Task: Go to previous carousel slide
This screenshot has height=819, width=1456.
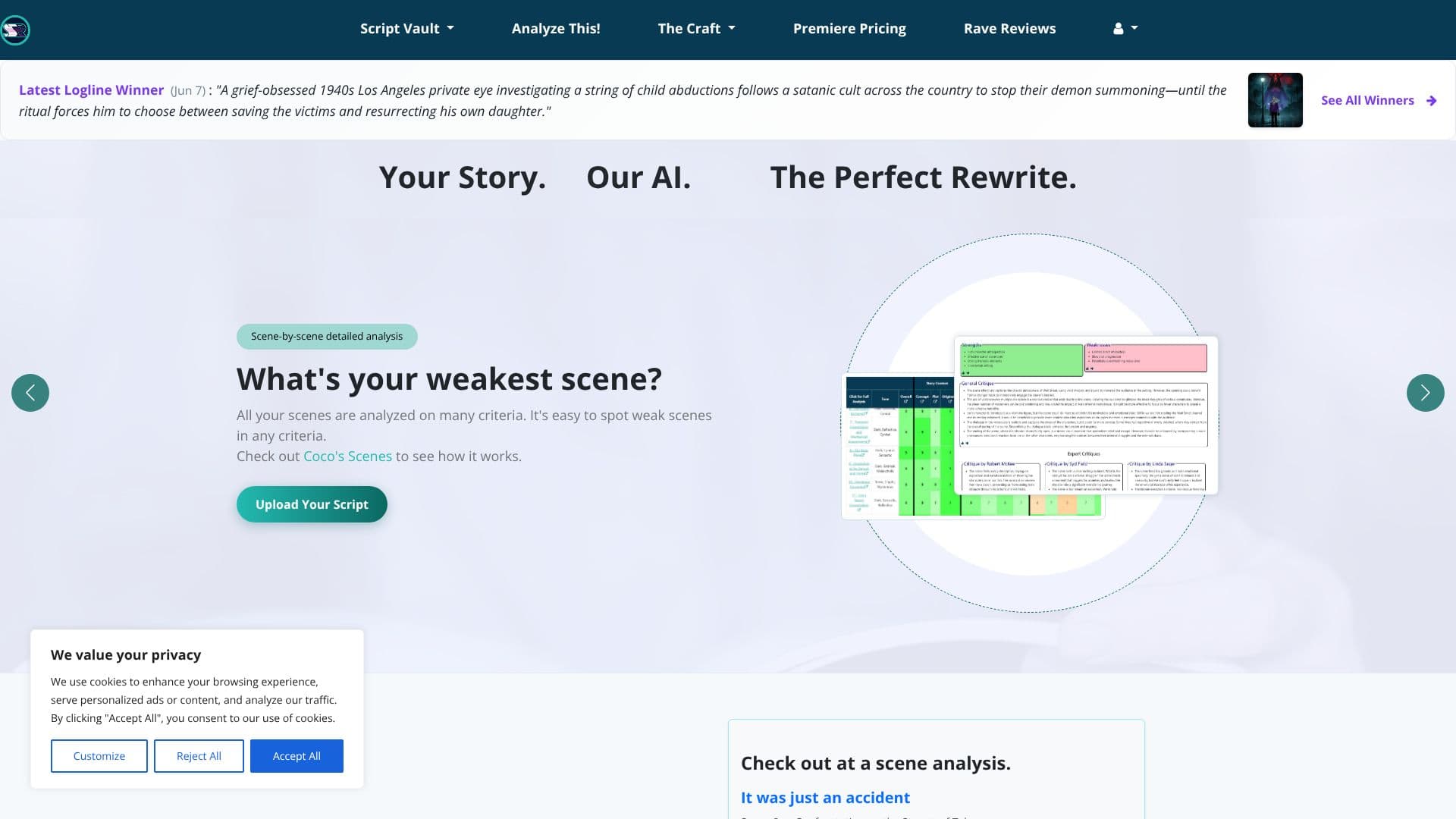Action: 30,393
